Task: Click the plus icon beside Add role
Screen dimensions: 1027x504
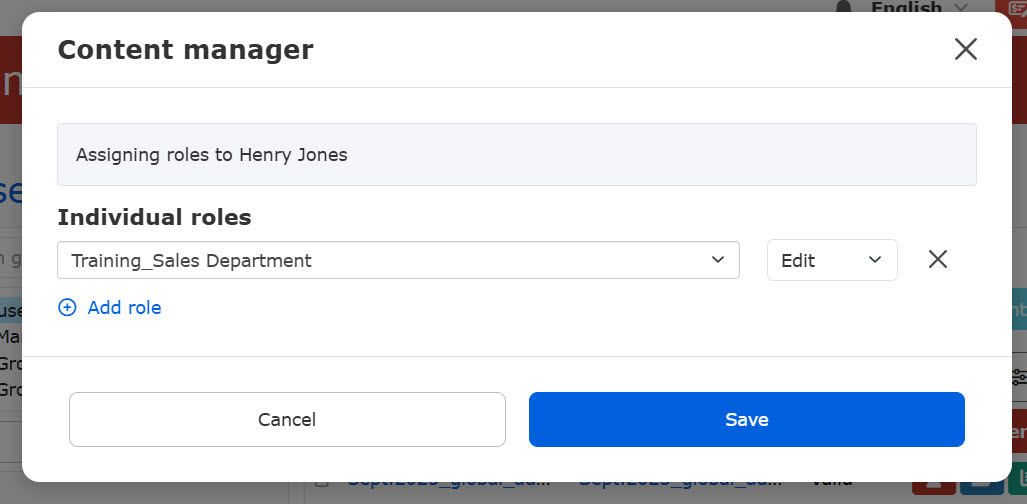Action: click(67, 308)
